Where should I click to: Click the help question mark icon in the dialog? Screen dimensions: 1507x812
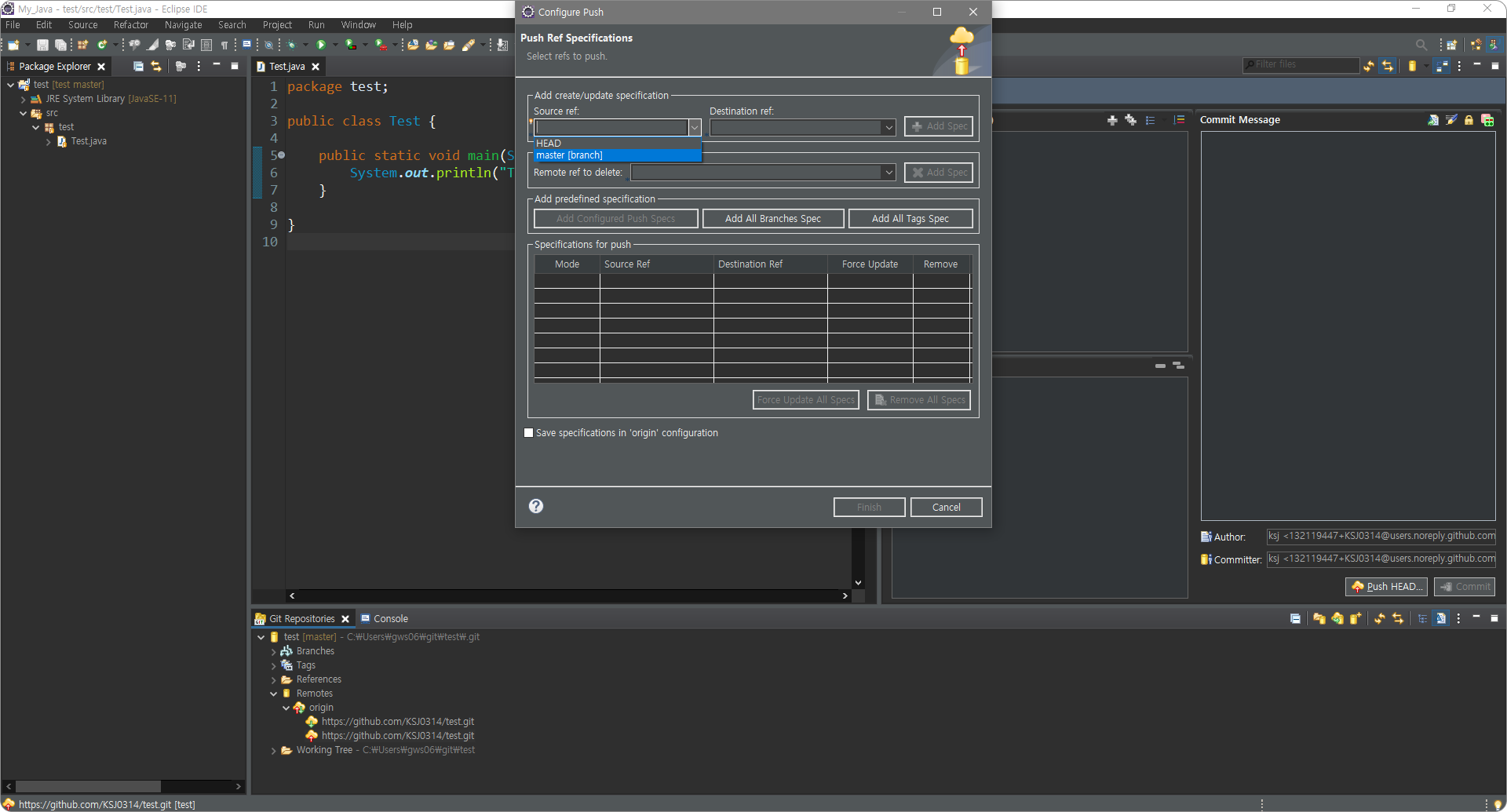tap(536, 506)
